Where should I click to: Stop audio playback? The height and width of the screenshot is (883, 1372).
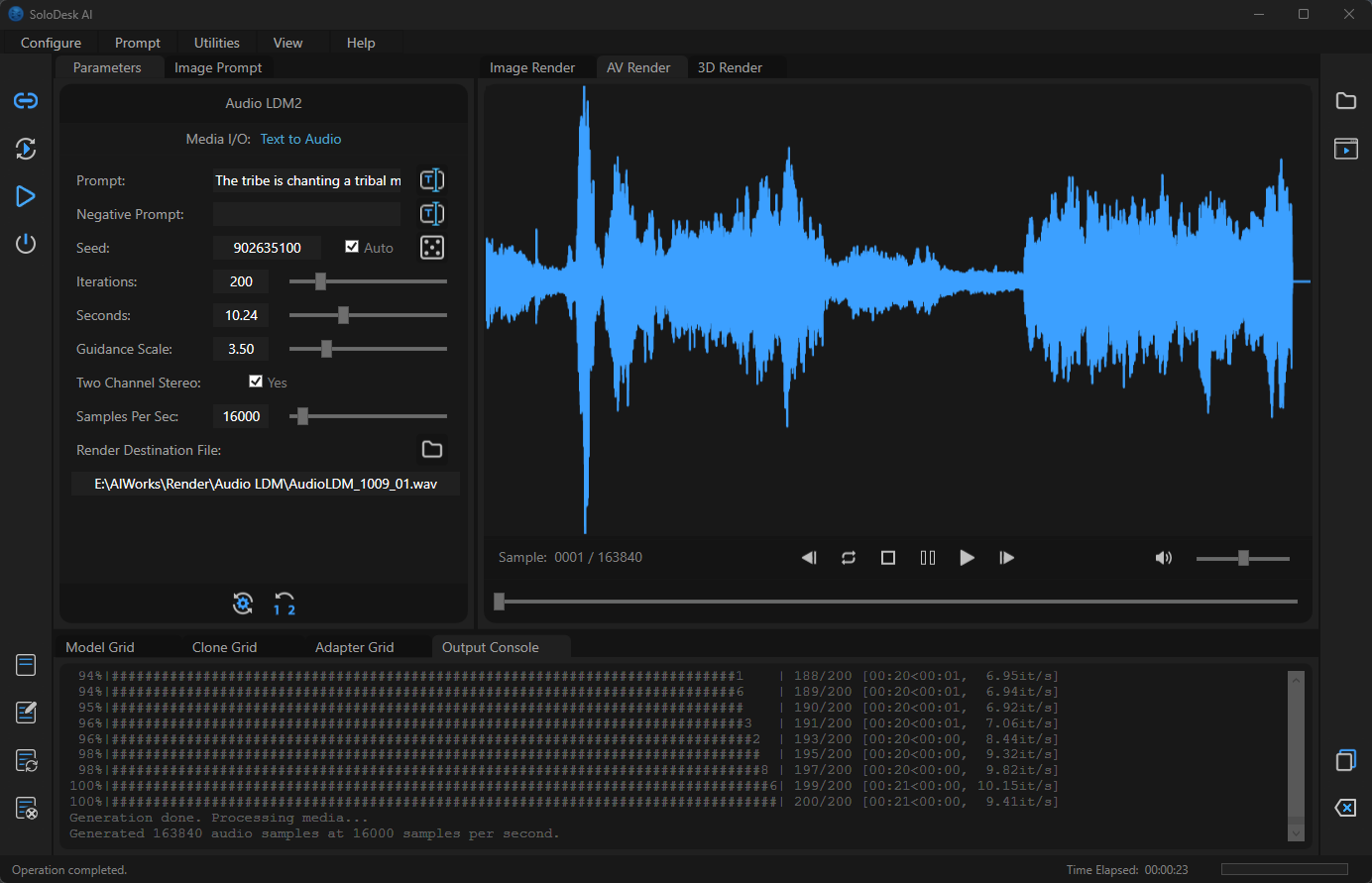pyautogui.click(x=888, y=558)
